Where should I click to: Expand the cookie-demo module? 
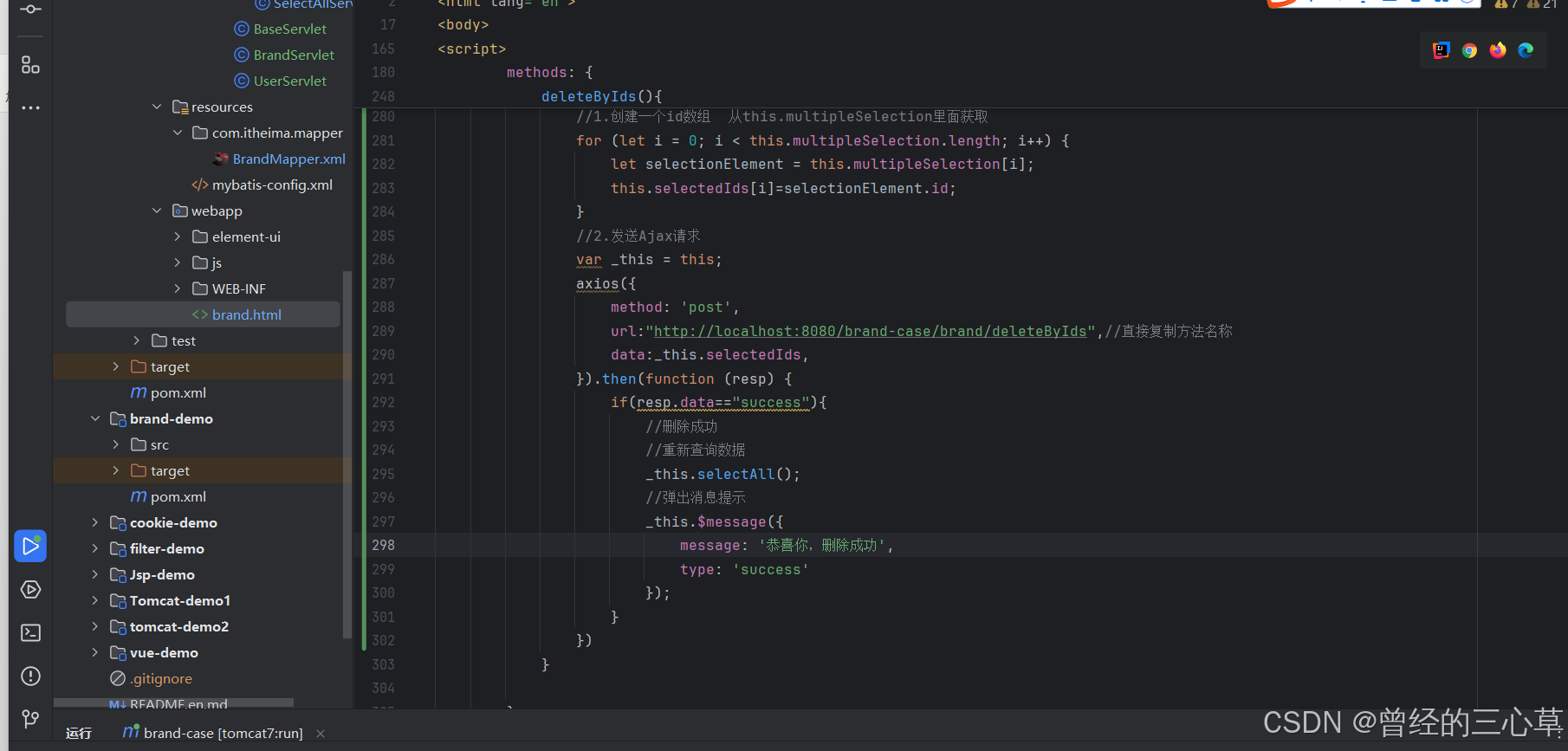95,522
